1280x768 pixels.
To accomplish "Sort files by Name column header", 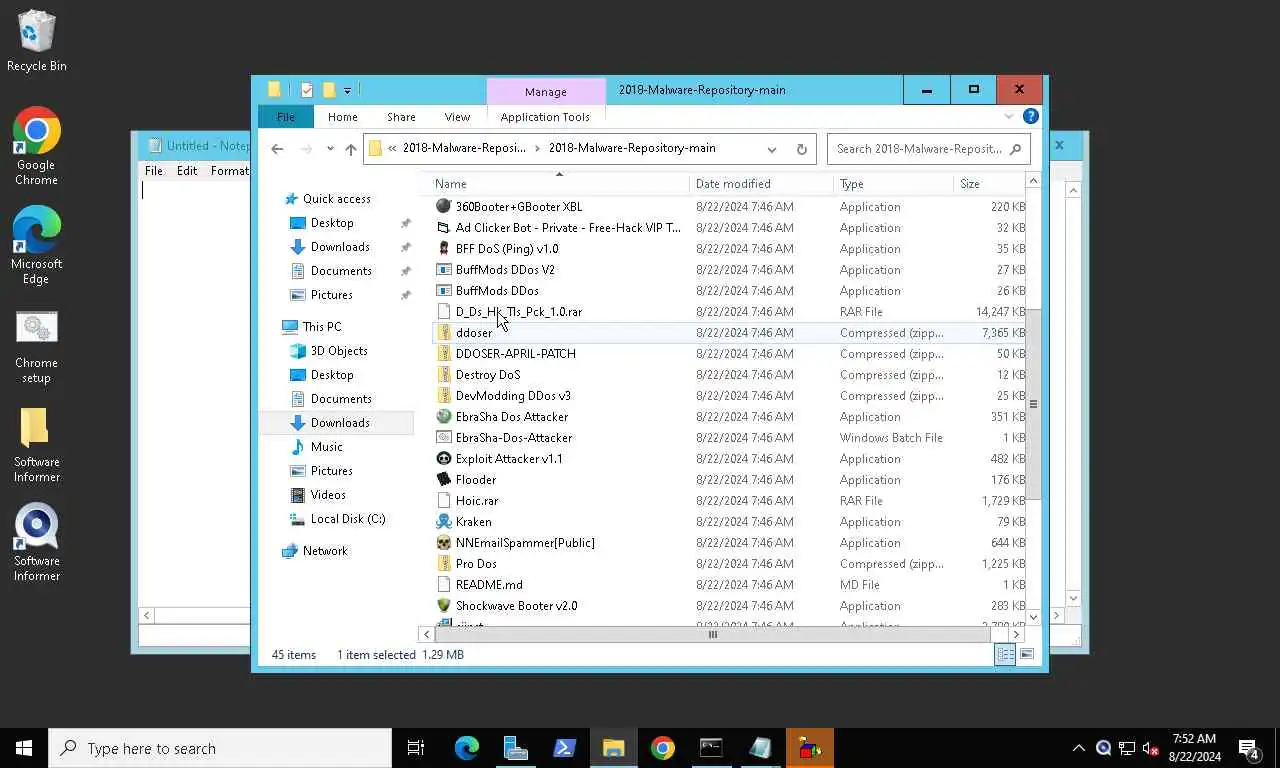I will tap(559, 184).
